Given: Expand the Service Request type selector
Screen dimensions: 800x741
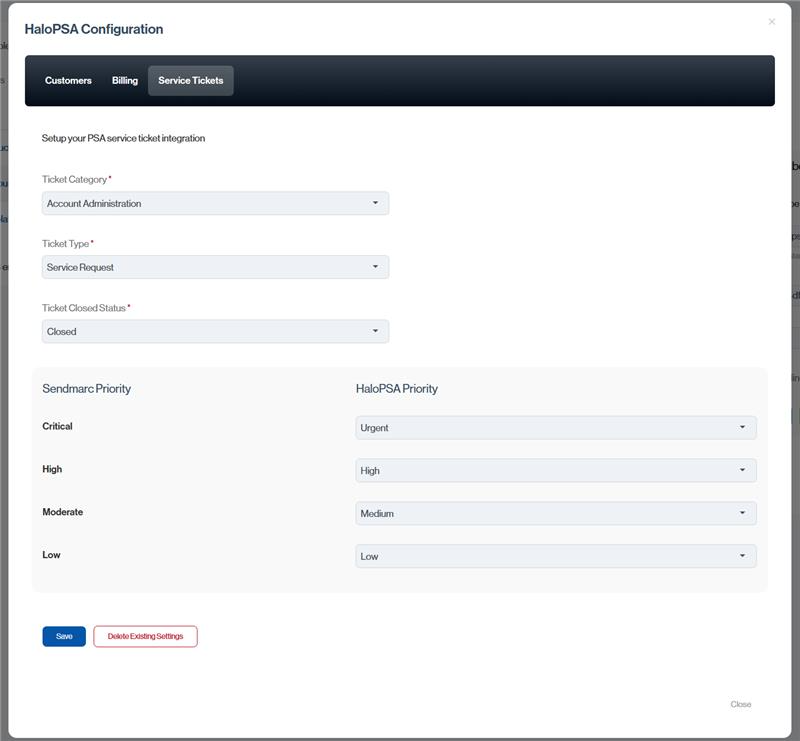Looking at the screenshot, I should click(215, 267).
